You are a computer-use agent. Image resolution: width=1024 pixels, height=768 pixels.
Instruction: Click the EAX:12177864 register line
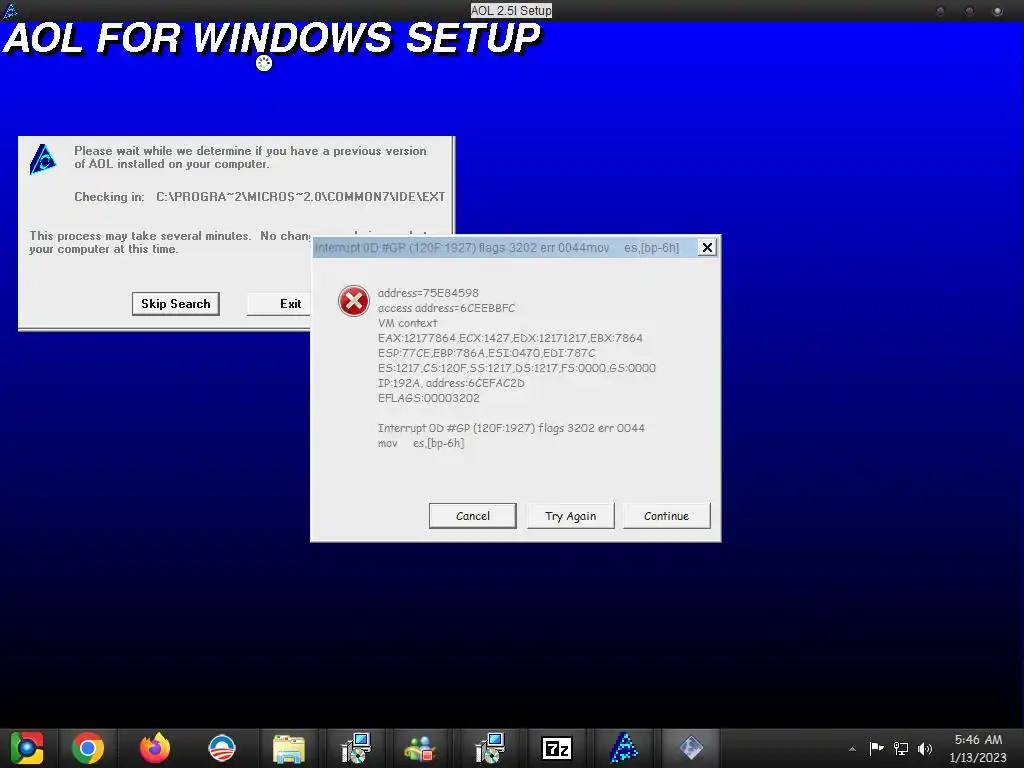point(510,338)
